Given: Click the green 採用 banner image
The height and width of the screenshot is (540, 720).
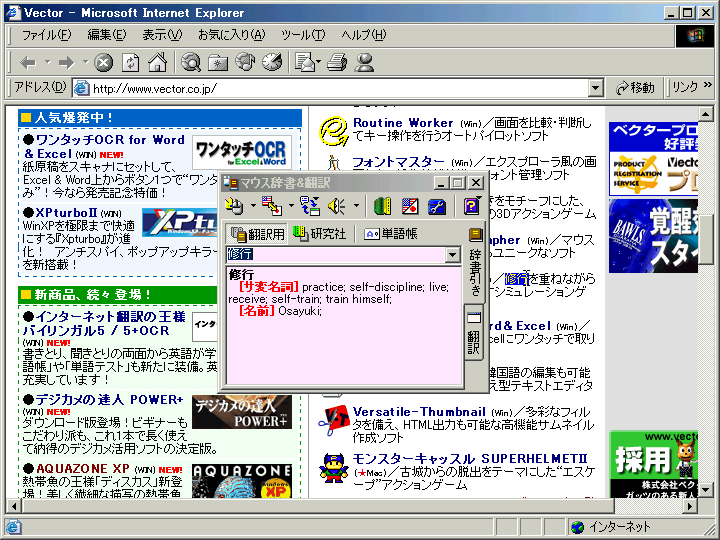Looking at the screenshot, I should pyautogui.click(x=653, y=464).
